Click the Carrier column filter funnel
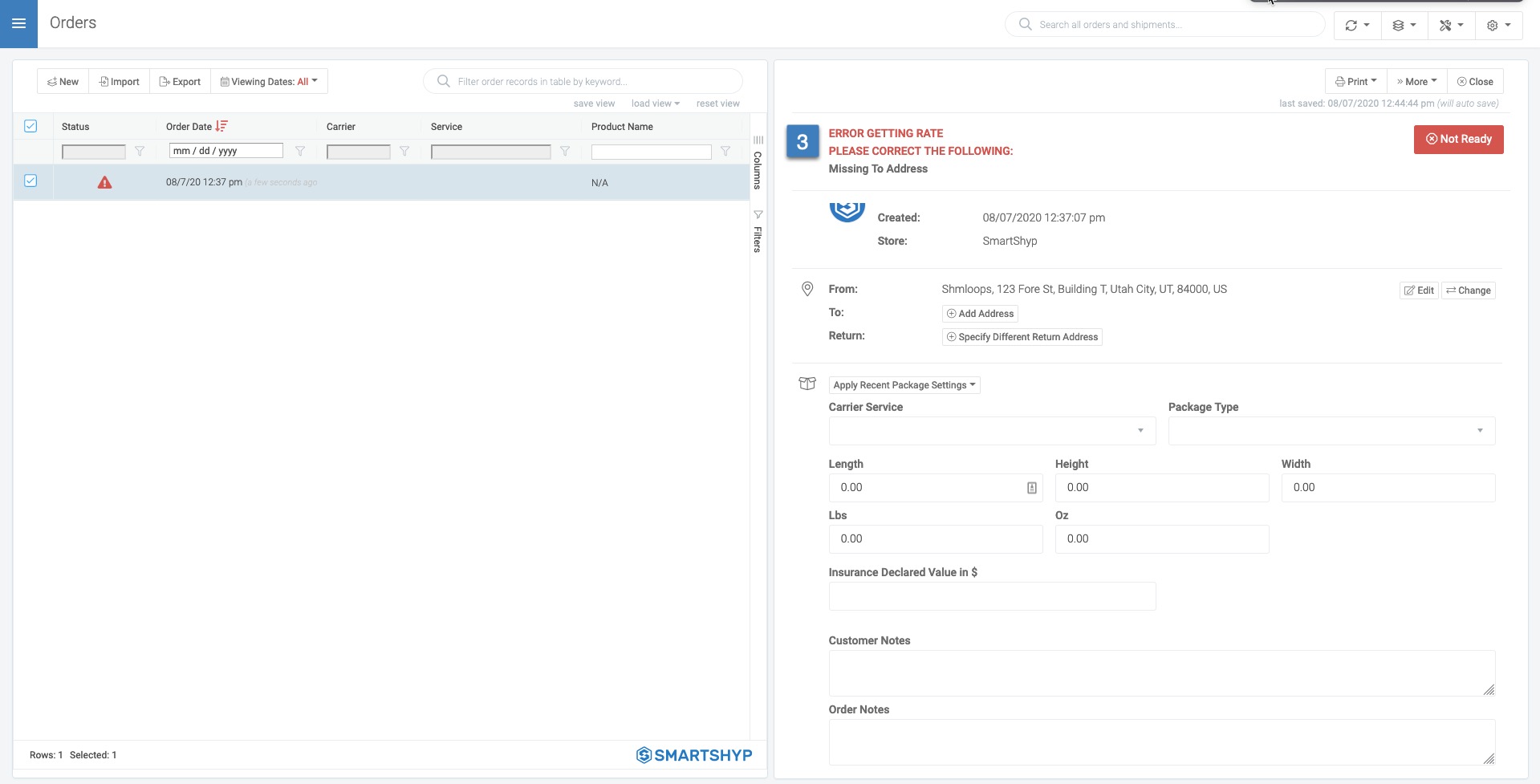 [404, 151]
